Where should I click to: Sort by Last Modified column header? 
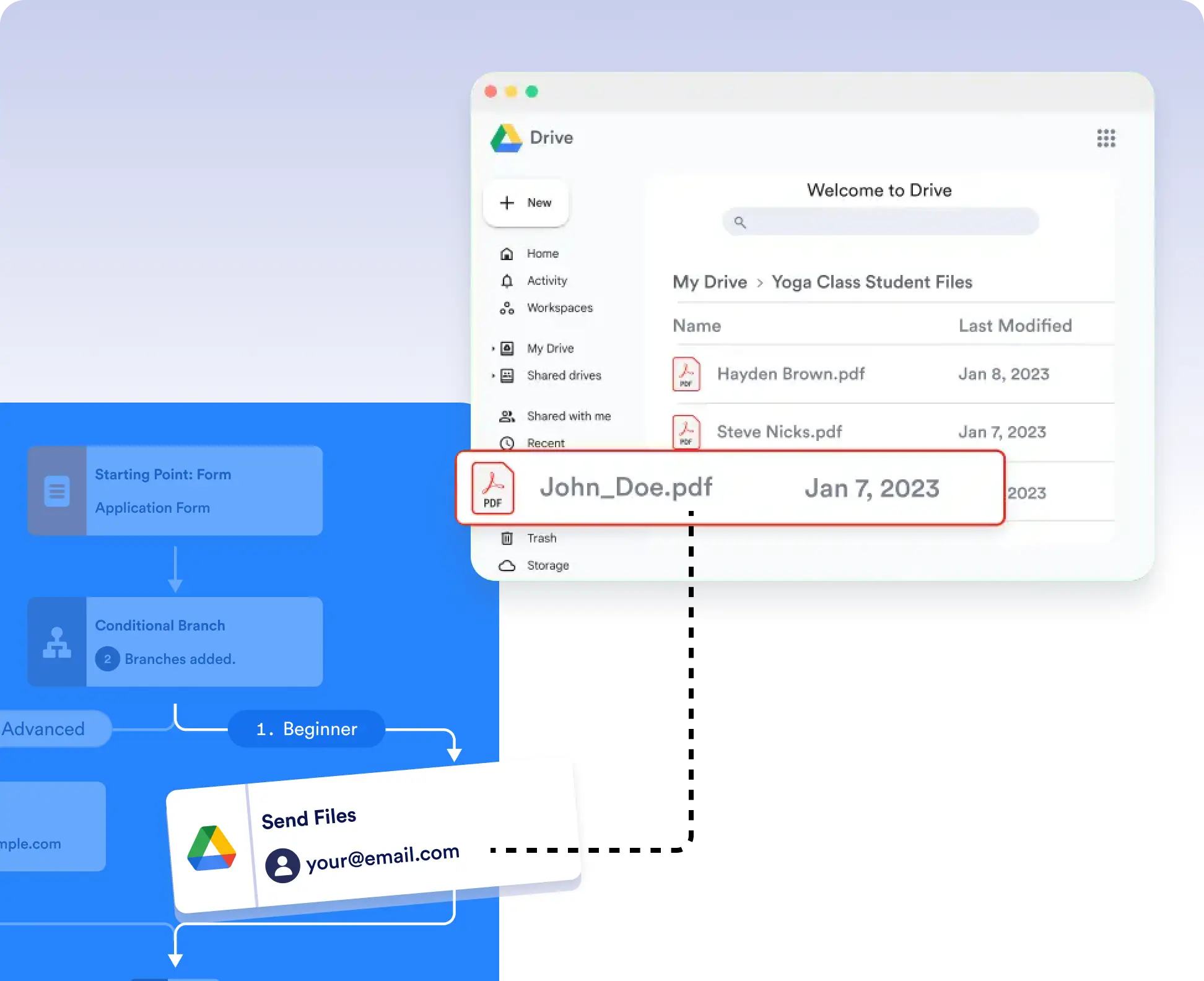(1015, 326)
